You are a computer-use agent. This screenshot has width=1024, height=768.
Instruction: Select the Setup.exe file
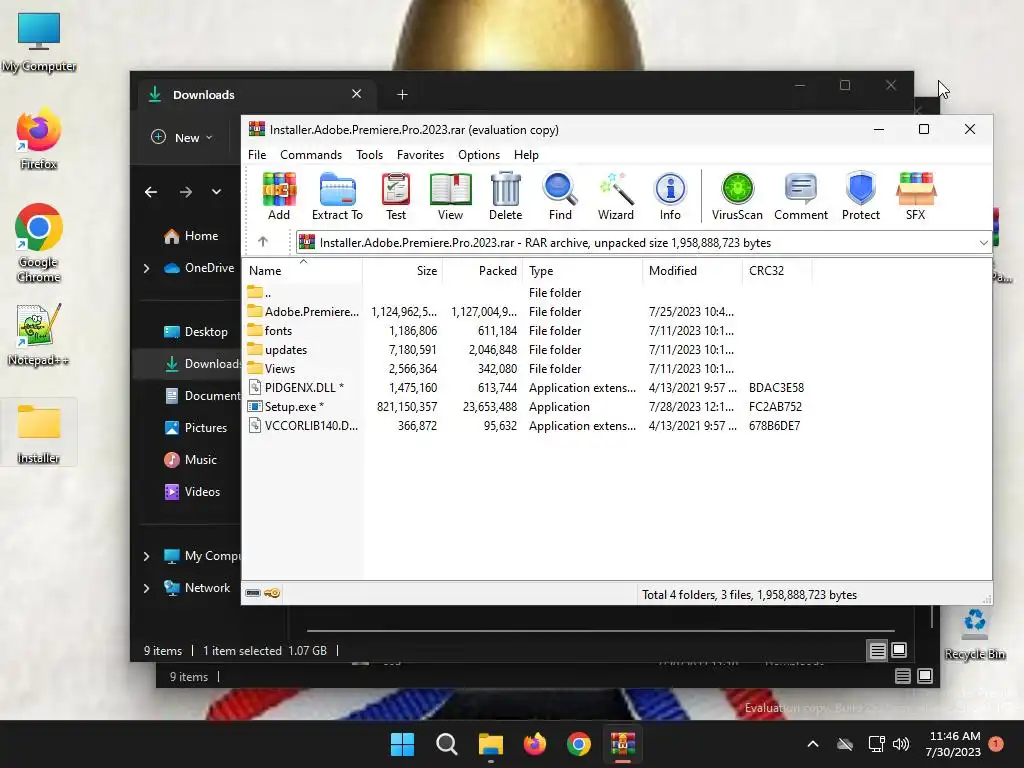pyautogui.click(x=526, y=406)
